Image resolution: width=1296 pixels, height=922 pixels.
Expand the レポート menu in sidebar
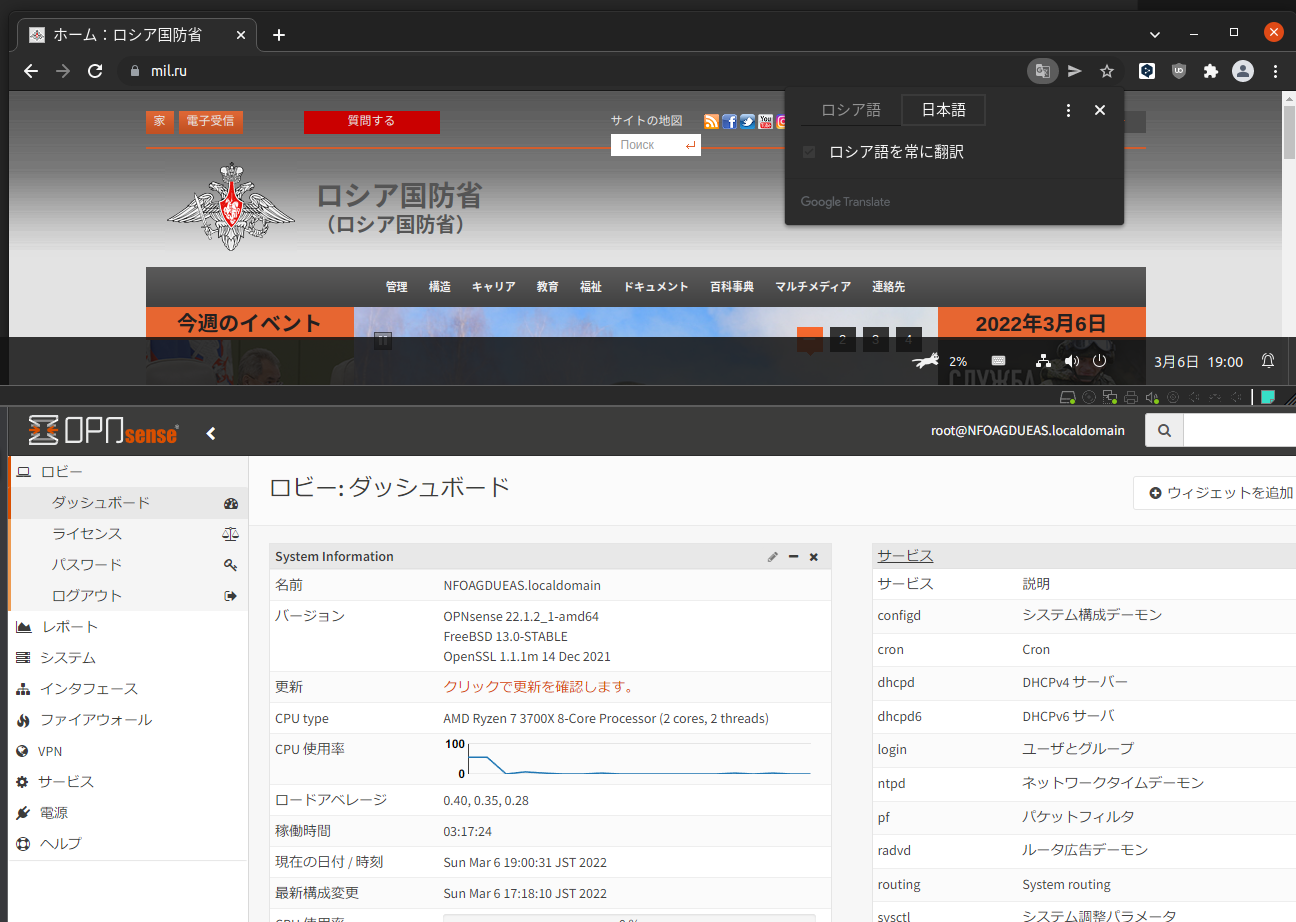click(128, 627)
